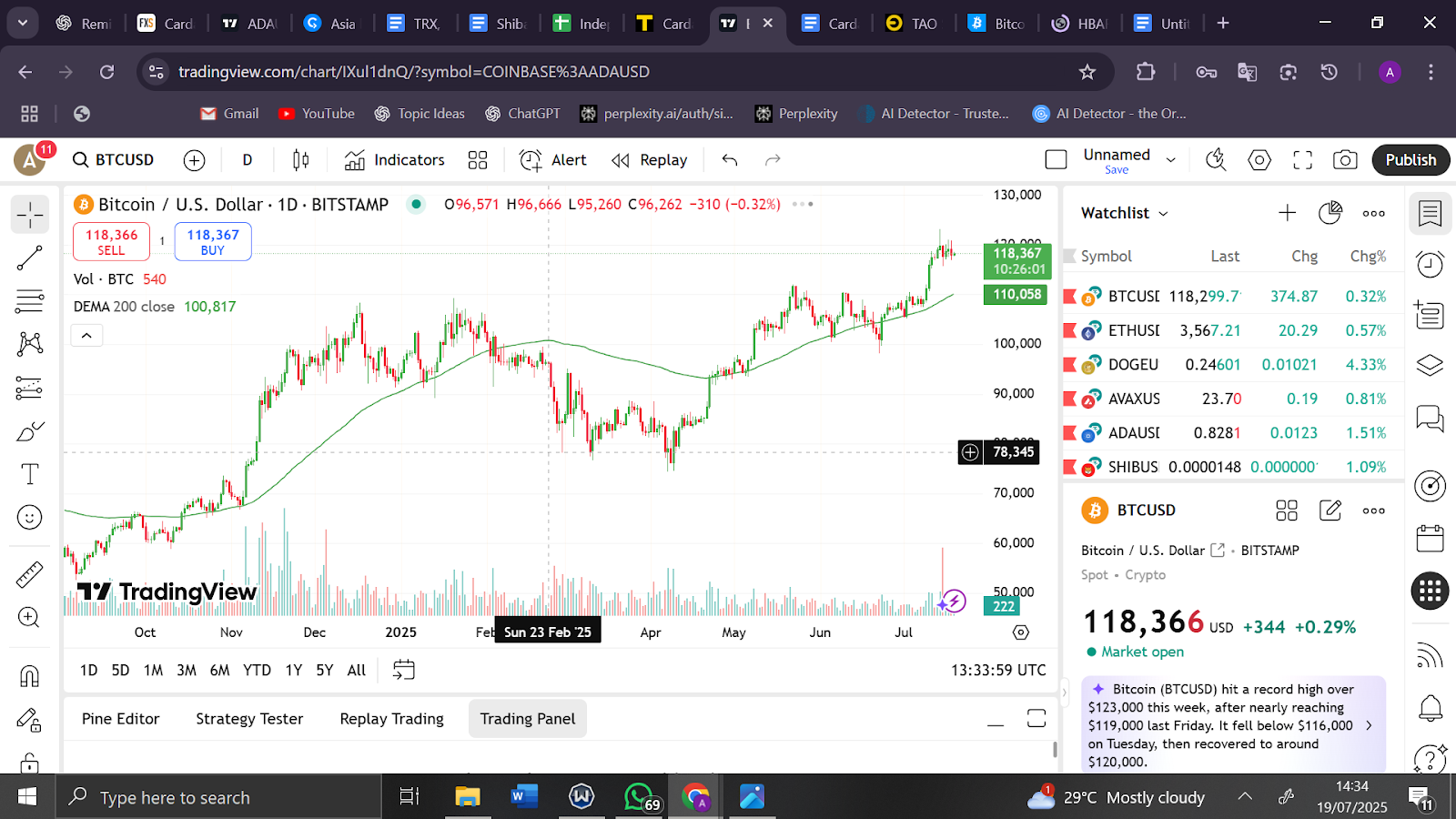
Task: Open the emoji icons tool
Action: coord(30,518)
